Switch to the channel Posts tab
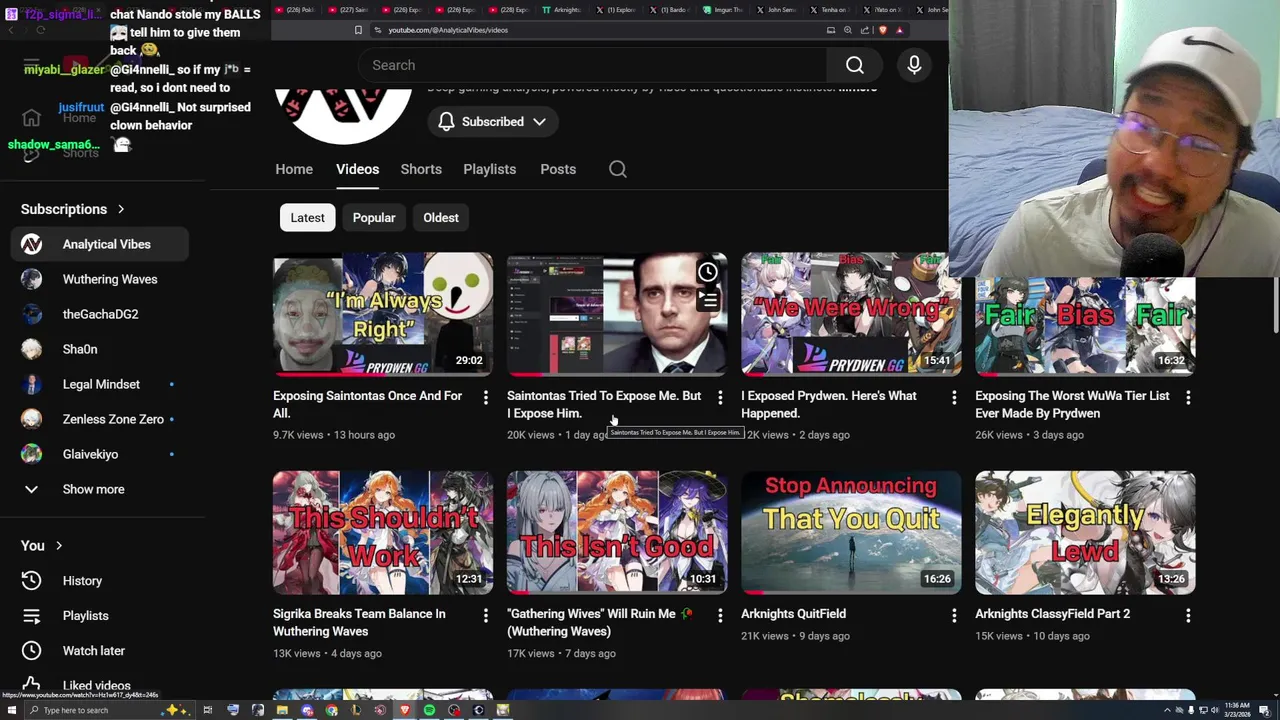 [x=558, y=169]
